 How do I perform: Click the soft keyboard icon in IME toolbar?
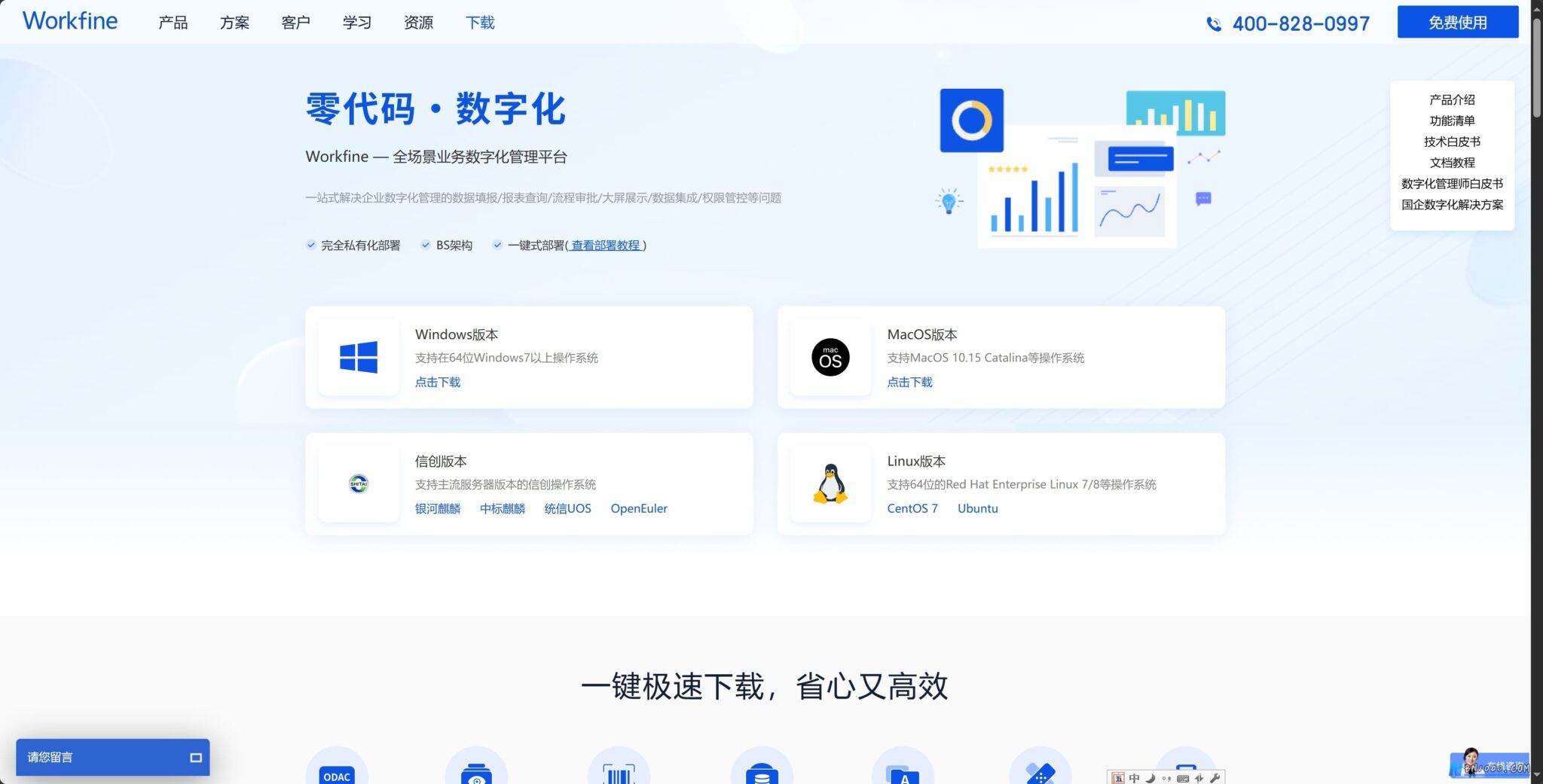[1183, 778]
